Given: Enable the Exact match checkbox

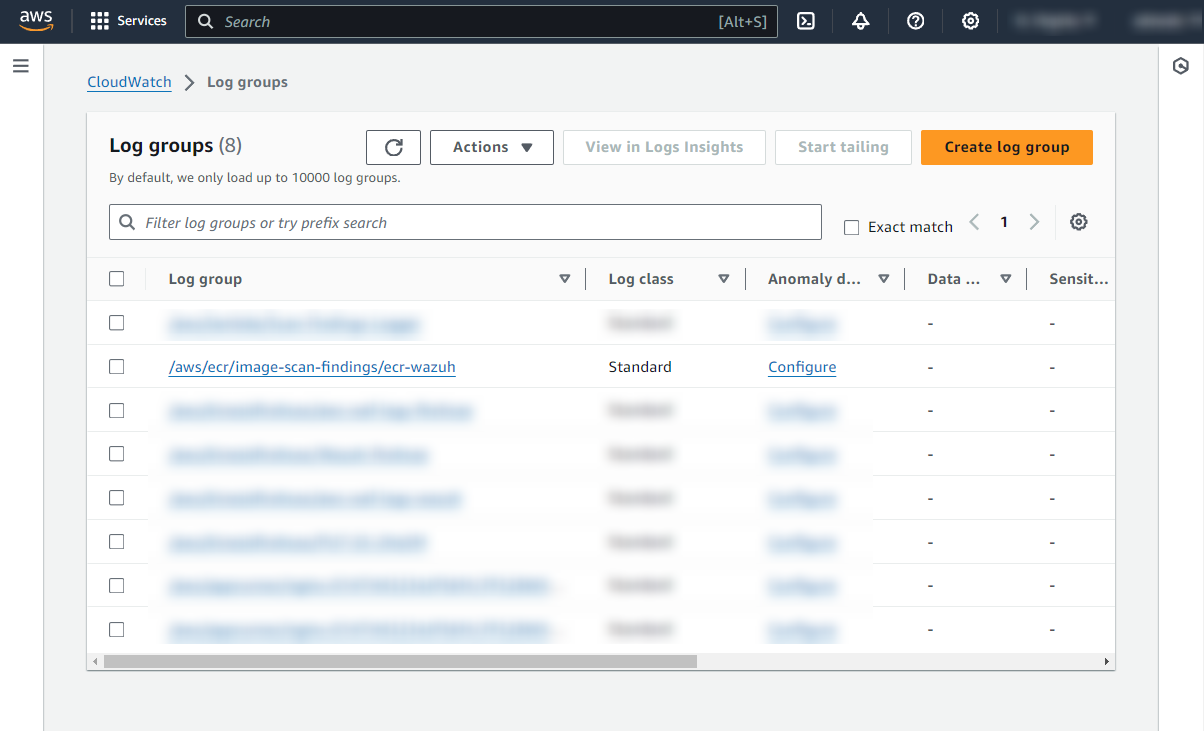Looking at the screenshot, I should [852, 227].
